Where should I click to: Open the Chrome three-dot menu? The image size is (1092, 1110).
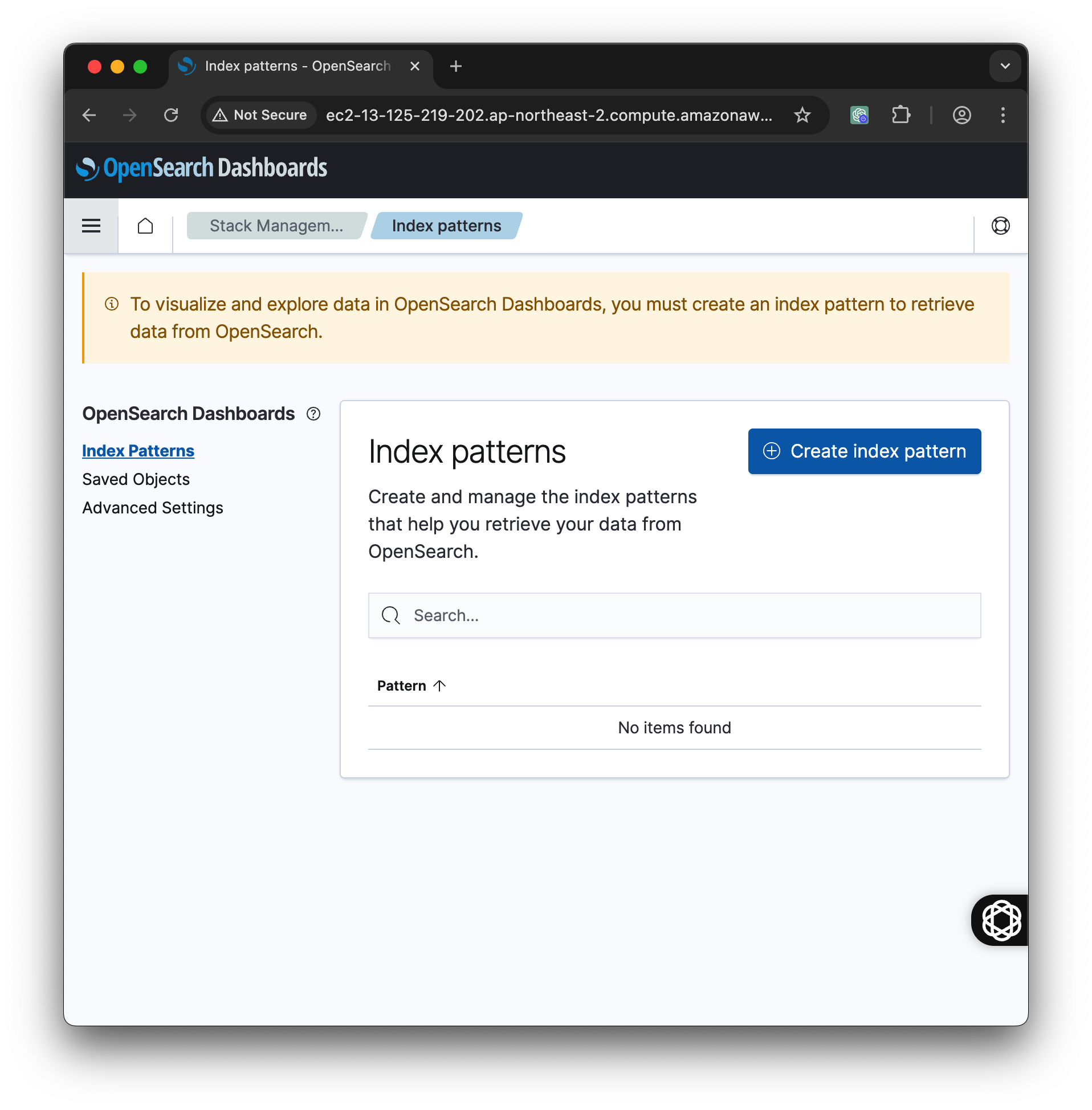coord(1003,115)
